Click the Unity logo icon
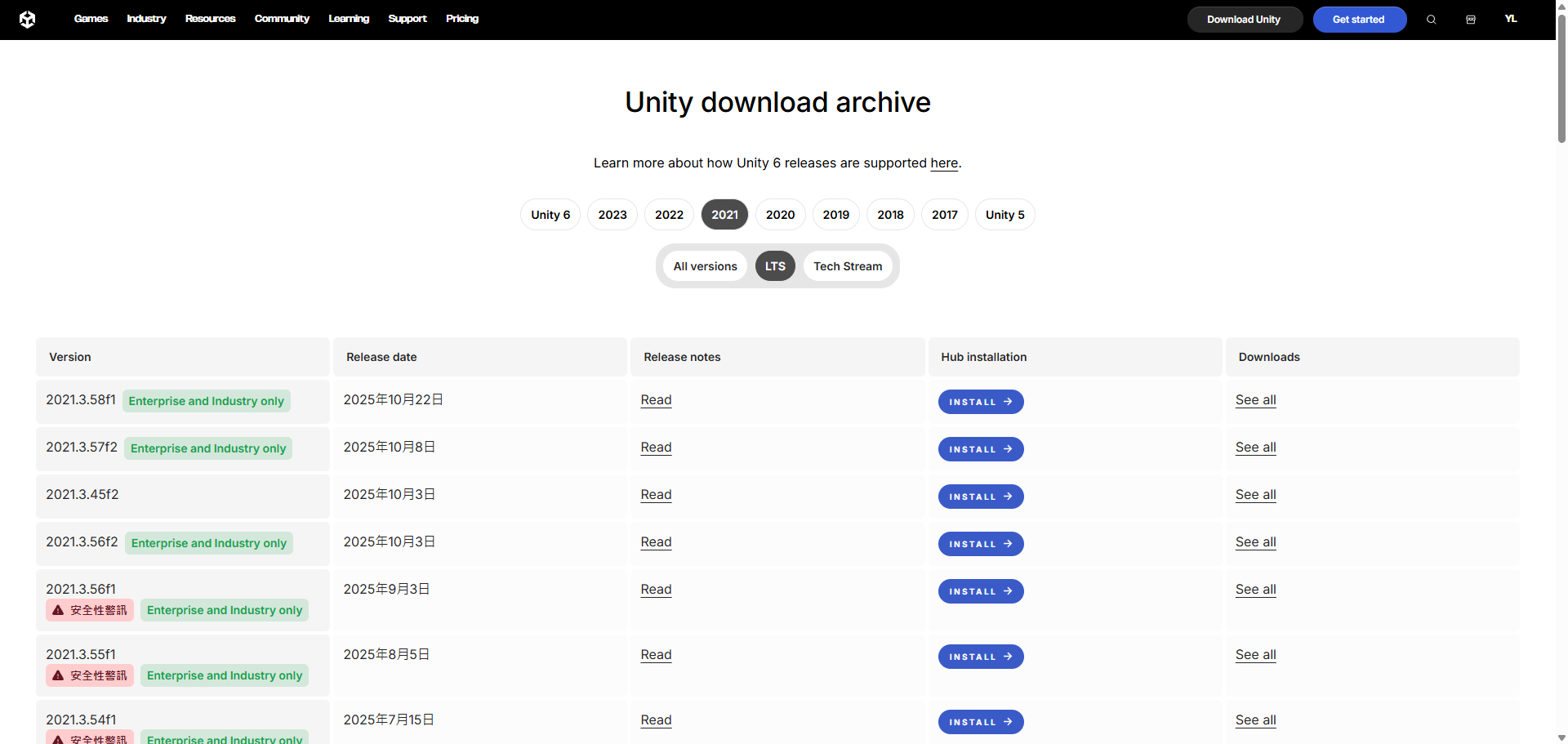The height and width of the screenshot is (744, 1568). click(x=27, y=19)
